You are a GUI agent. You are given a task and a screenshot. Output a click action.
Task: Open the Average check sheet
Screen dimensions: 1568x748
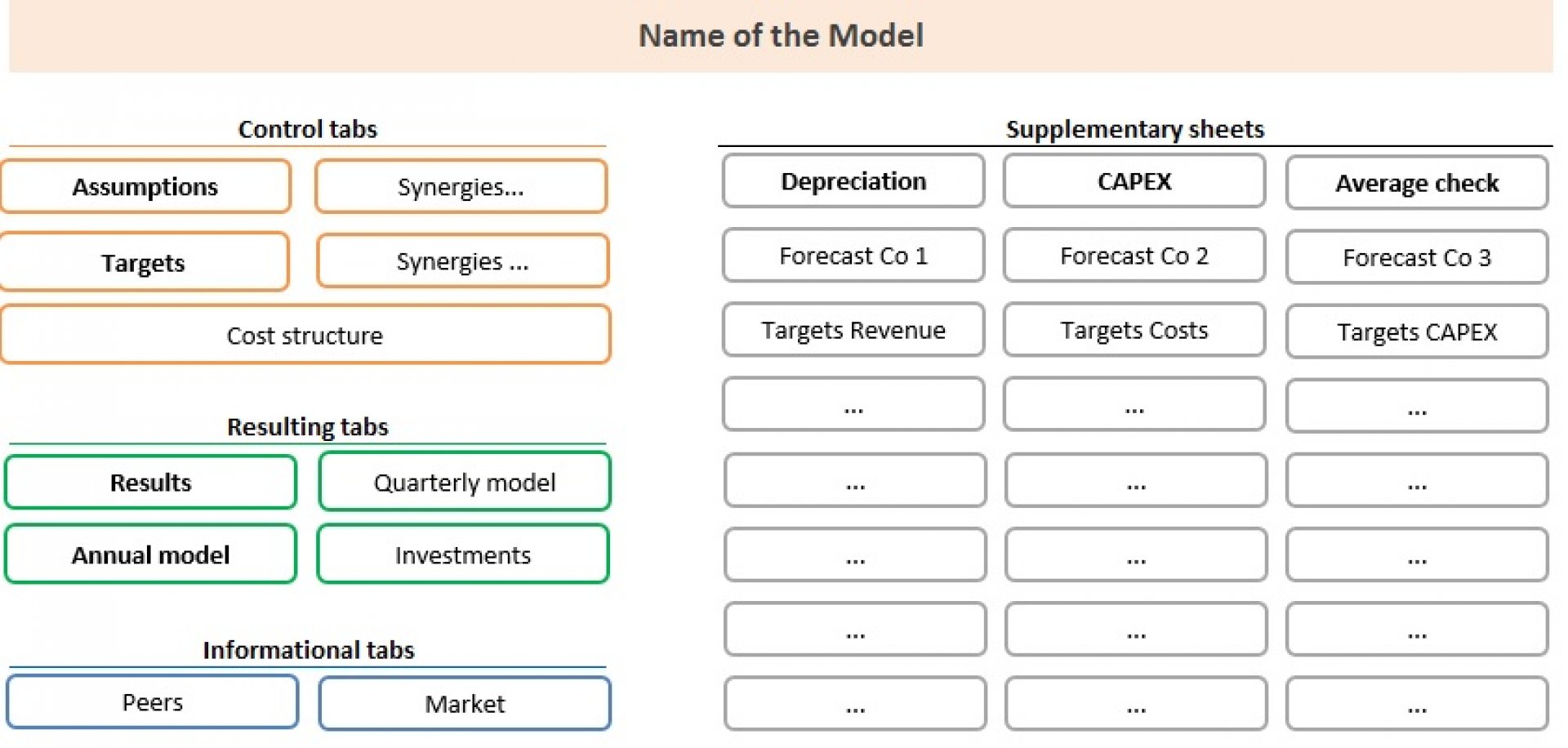[1417, 183]
